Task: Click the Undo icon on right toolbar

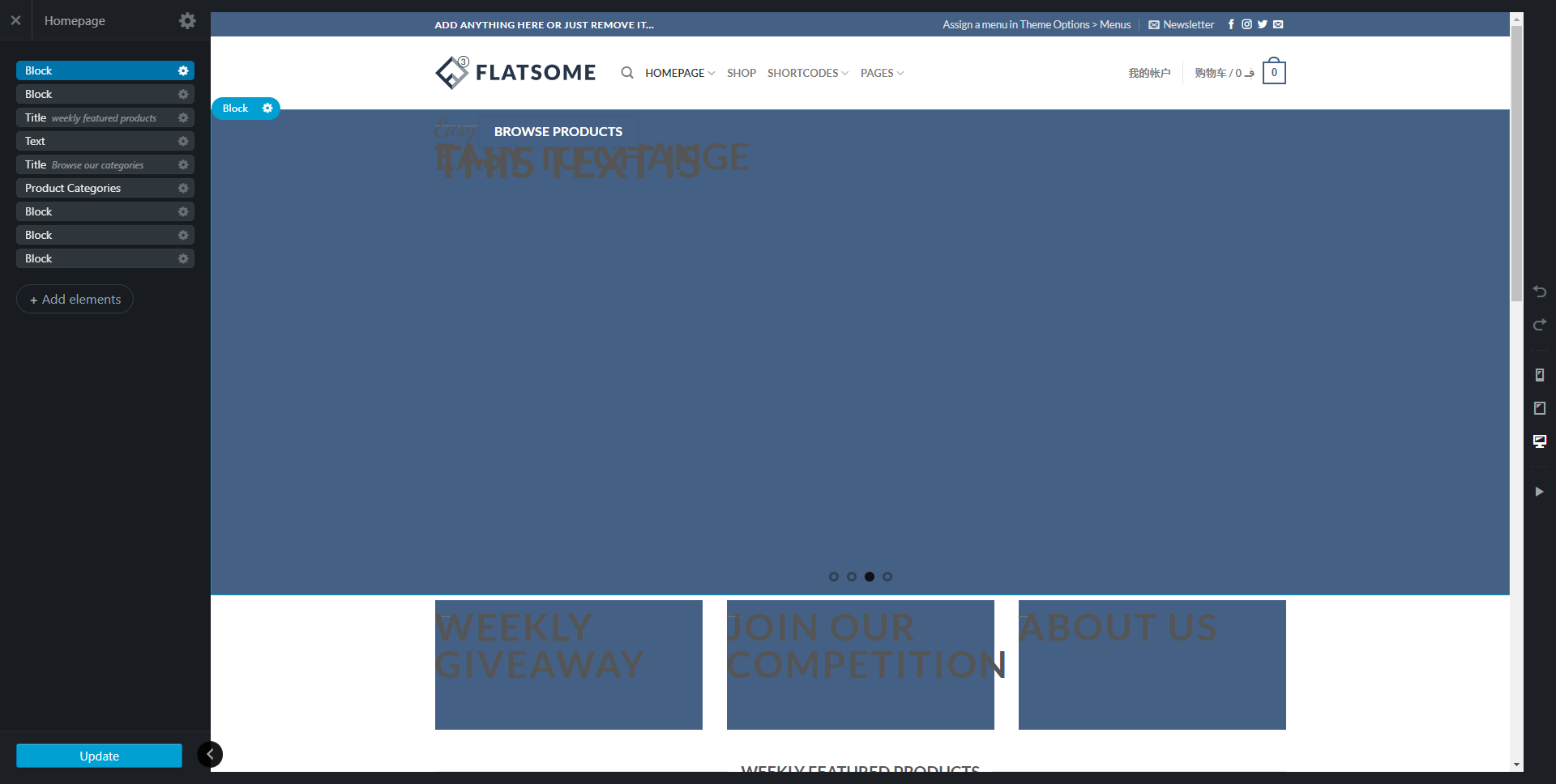Action: (x=1540, y=292)
